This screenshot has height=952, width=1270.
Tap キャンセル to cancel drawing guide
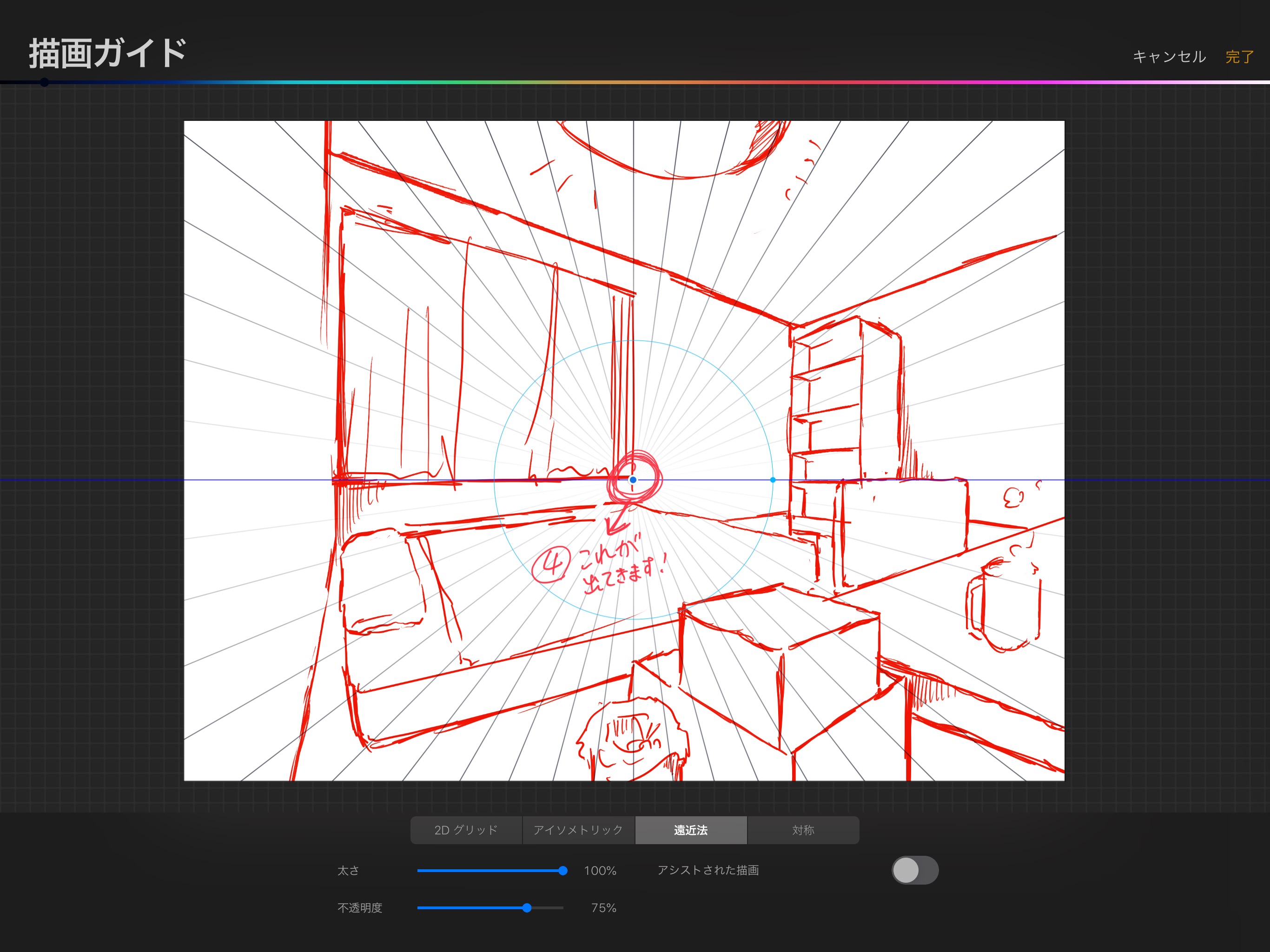pyautogui.click(x=1169, y=57)
